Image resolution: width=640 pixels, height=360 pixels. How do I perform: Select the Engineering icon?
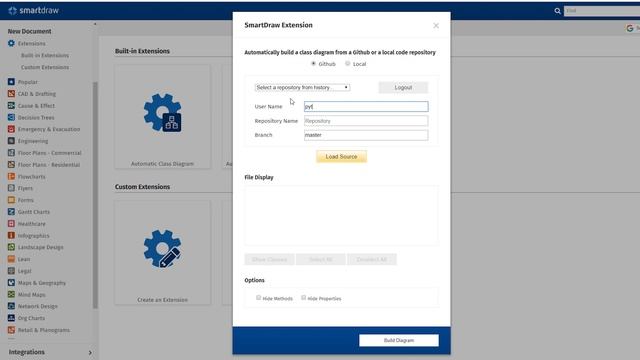coord(11,141)
